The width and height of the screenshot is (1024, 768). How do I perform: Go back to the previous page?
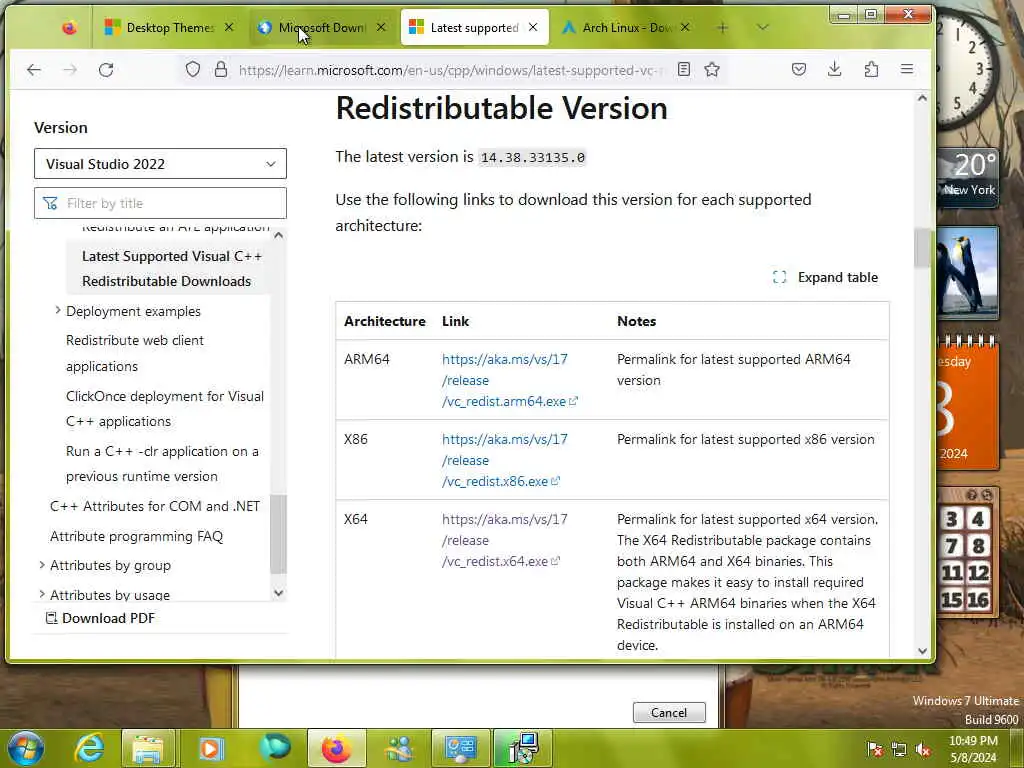34,69
